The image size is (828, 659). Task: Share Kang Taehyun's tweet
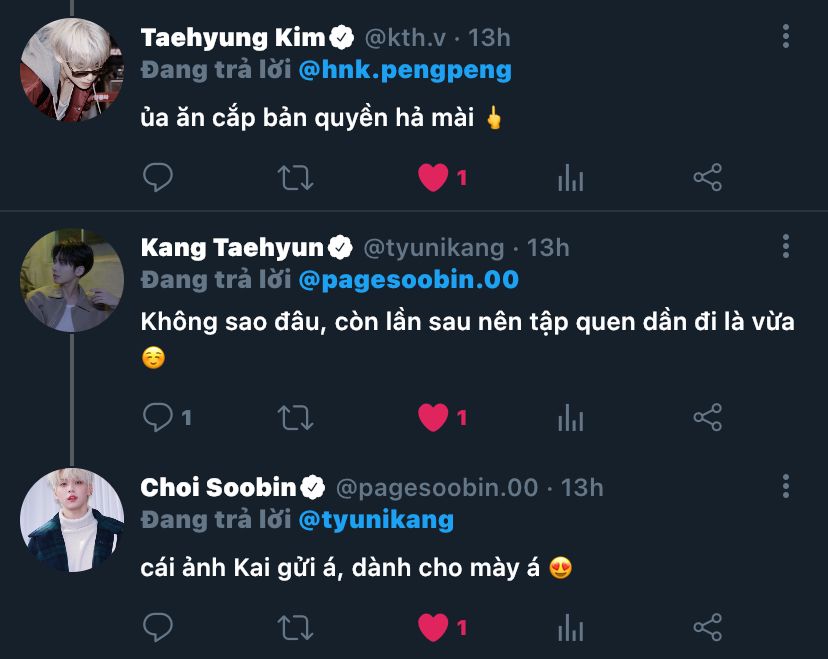pyautogui.click(x=707, y=417)
